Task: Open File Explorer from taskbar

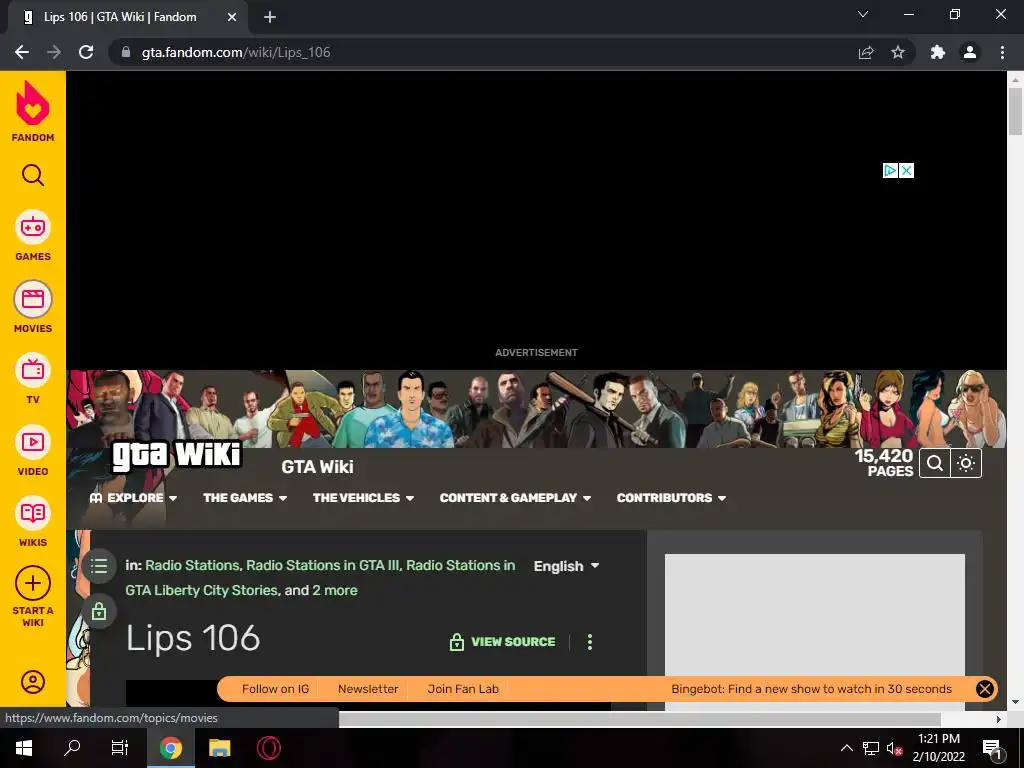Action: (219, 748)
